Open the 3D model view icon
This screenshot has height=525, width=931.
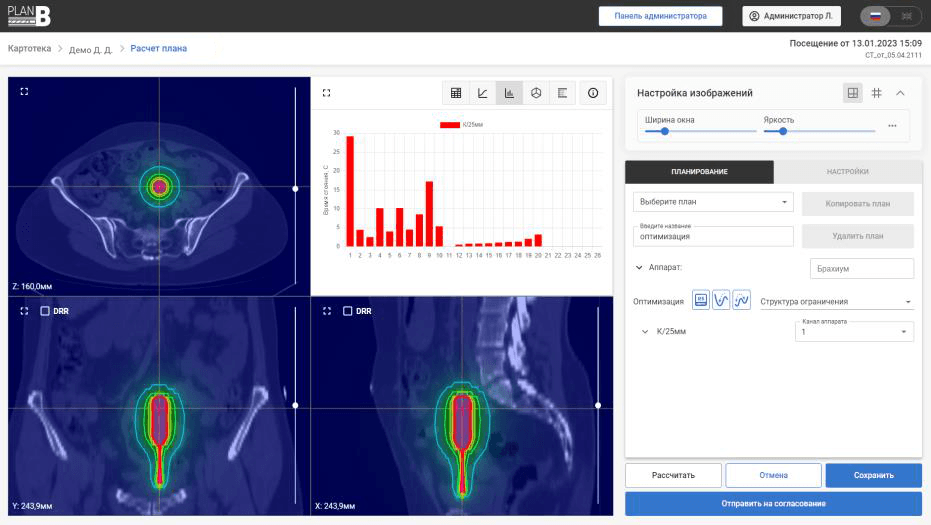[536, 93]
